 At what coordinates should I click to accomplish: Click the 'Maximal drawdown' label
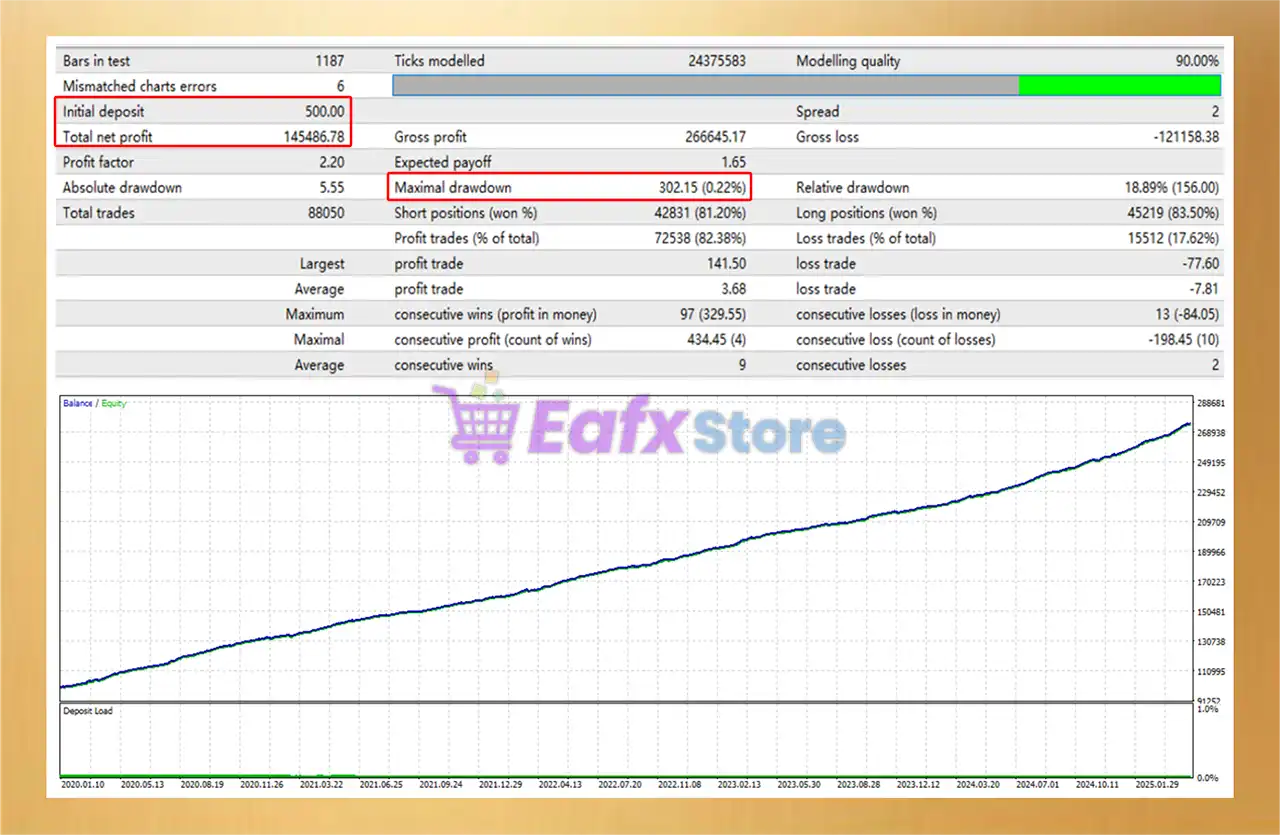453,188
